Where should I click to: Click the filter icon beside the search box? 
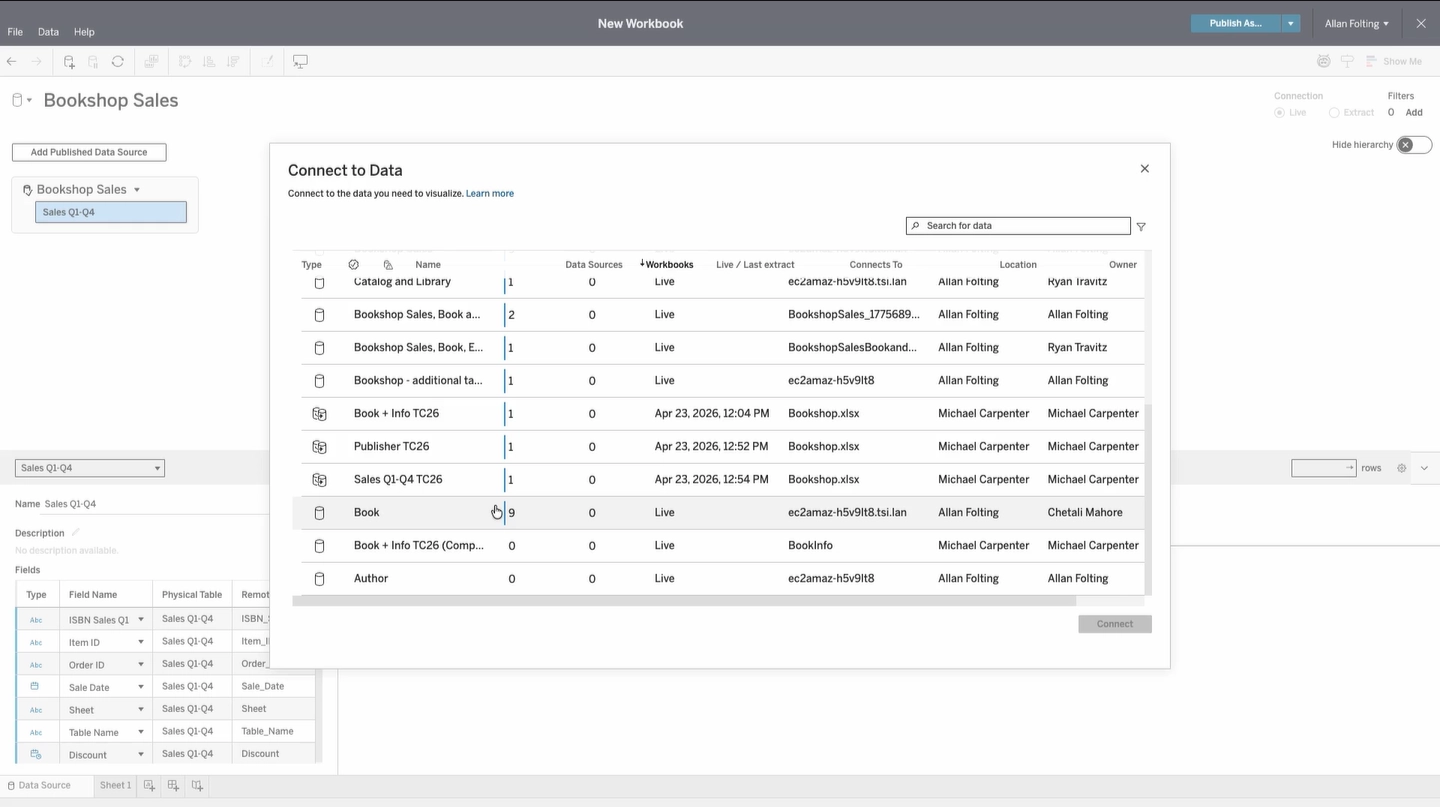click(x=1141, y=227)
